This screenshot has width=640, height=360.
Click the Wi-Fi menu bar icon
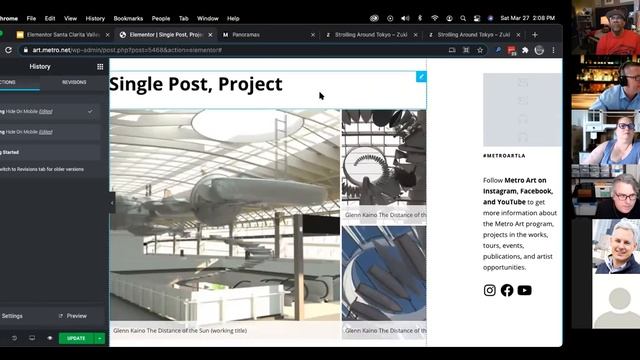tap(435, 18)
